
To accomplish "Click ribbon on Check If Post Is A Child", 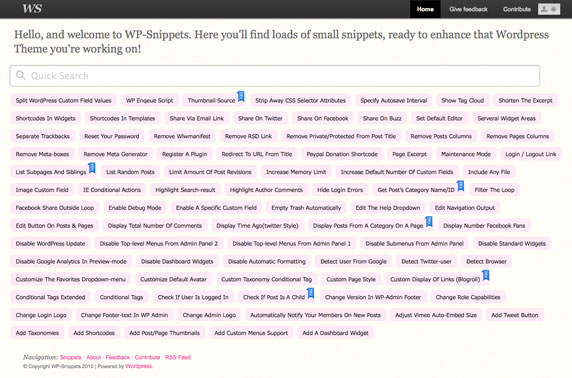I will coord(310,293).
